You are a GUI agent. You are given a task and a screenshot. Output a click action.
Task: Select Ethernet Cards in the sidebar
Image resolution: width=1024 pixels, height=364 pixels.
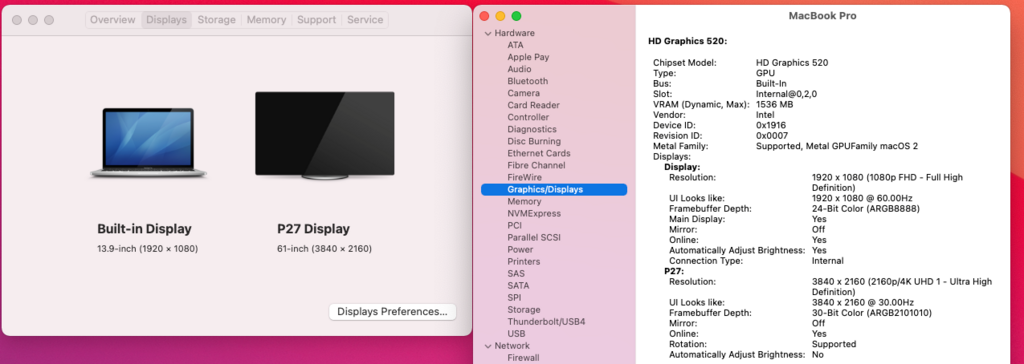(539, 154)
